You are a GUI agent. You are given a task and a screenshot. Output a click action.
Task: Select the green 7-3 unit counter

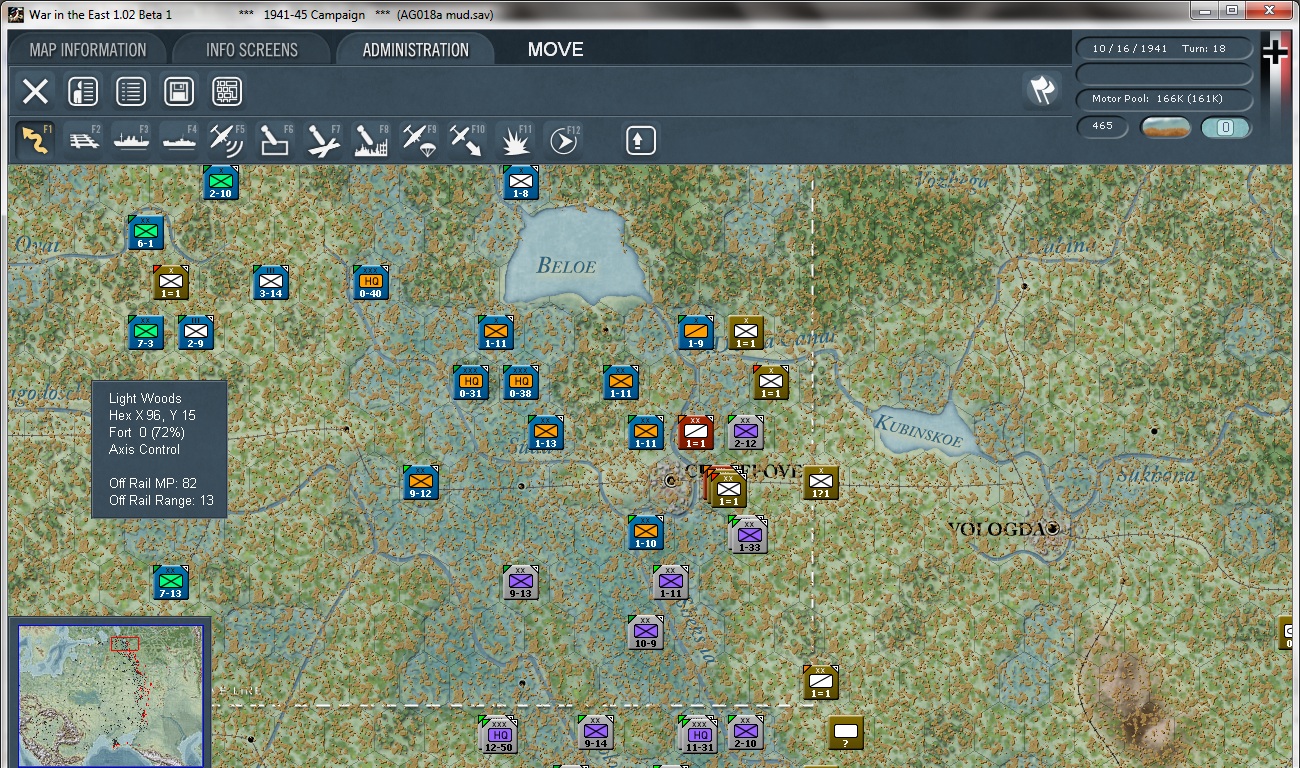pos(146,333)
